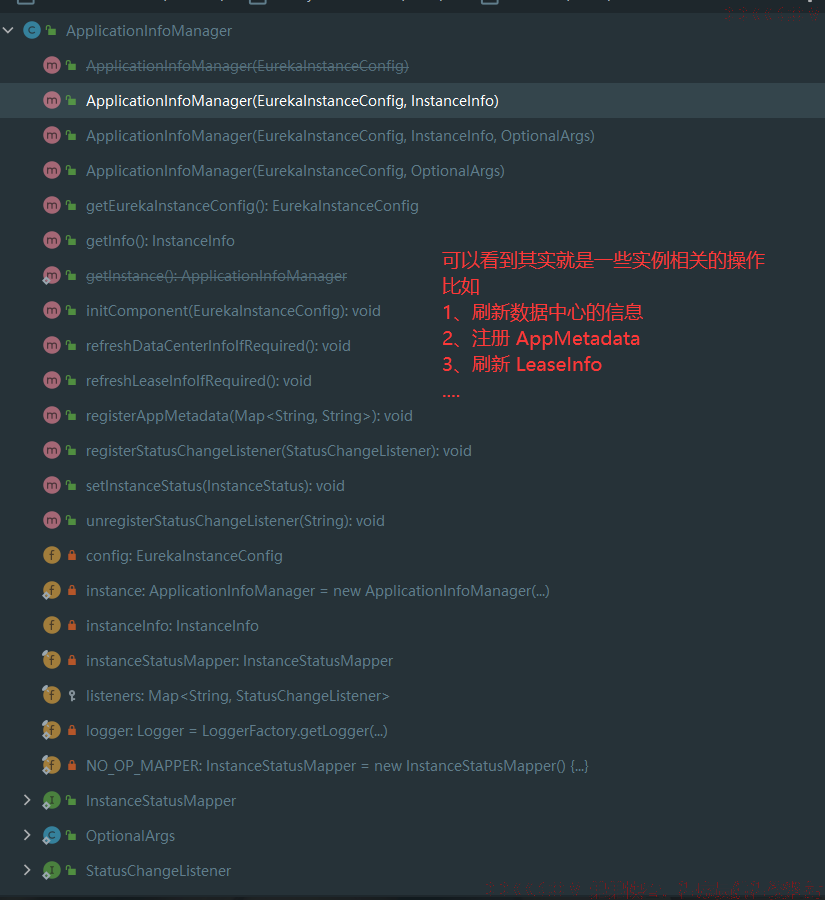Click protected key icon of listeners field
The height and width of the screenshot is (900, 825).
72,696
